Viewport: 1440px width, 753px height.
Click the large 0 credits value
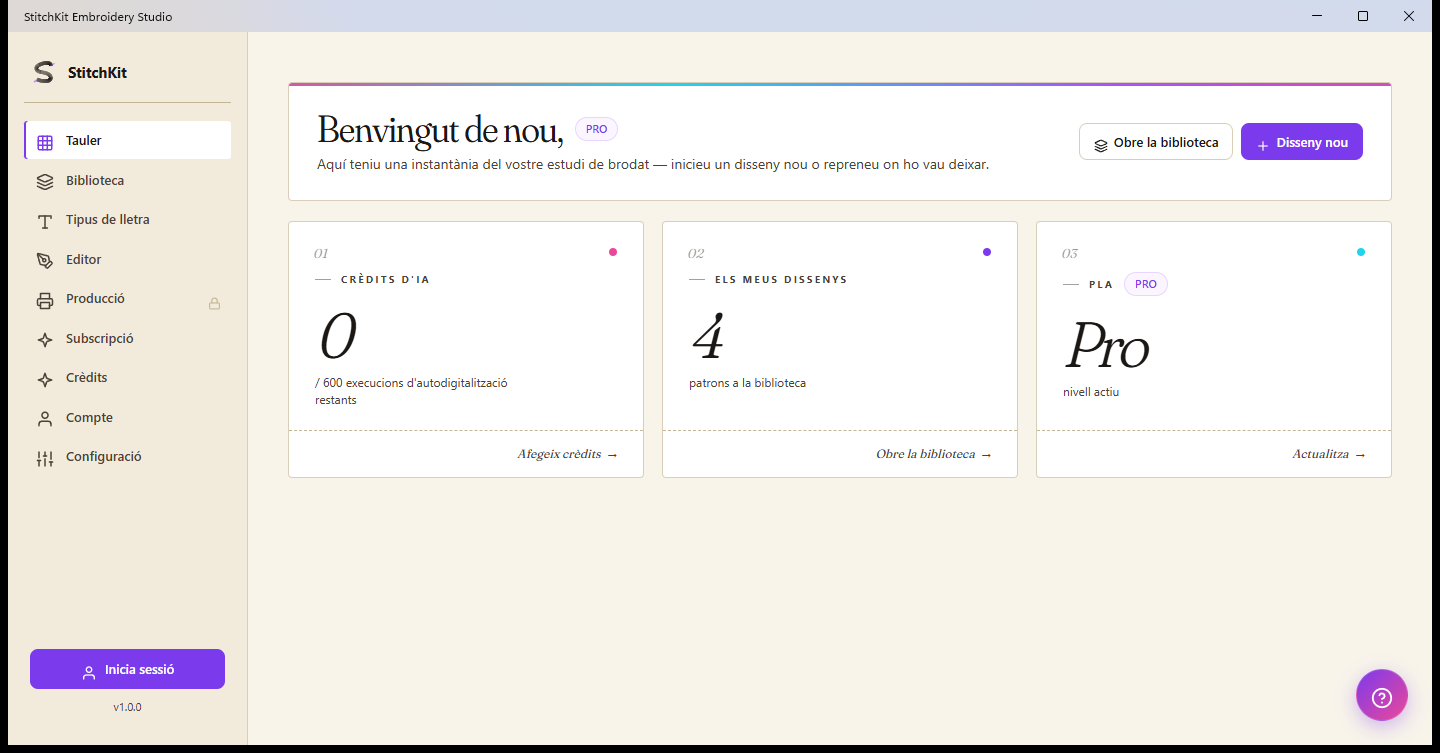(337, 336)
